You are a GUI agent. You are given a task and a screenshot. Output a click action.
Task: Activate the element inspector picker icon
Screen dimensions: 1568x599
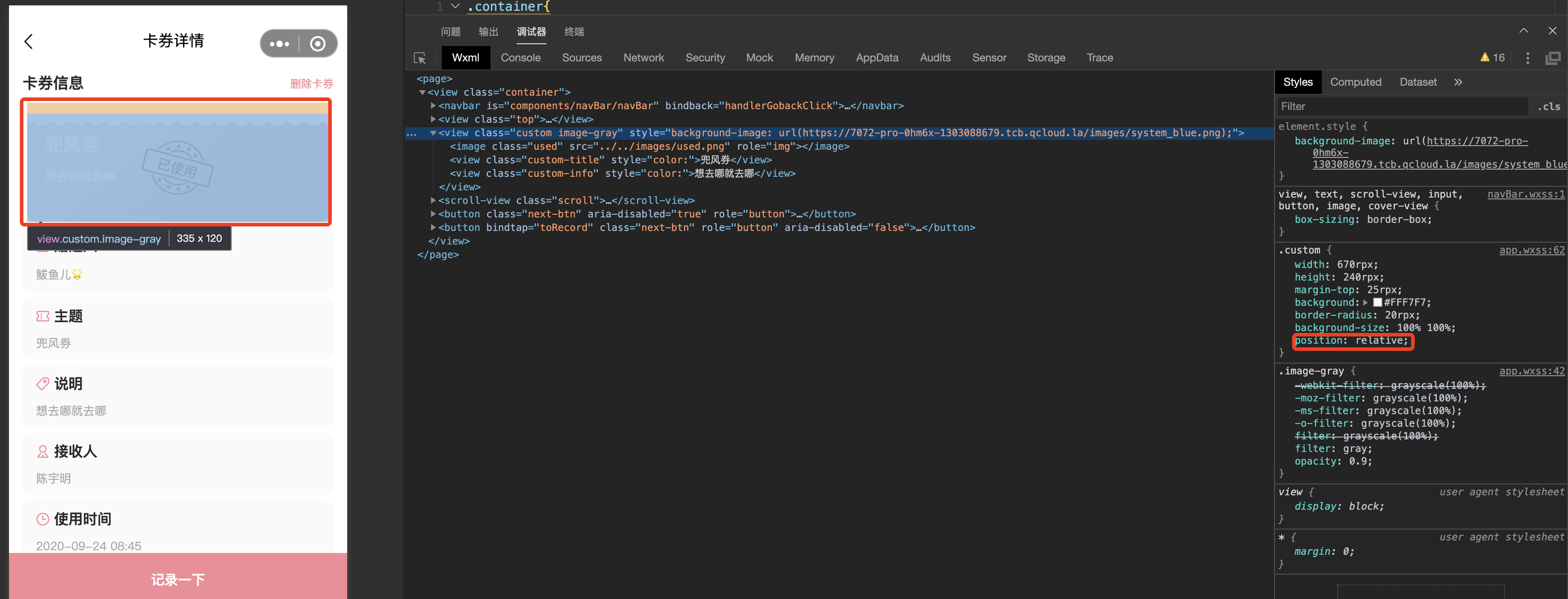419,59
